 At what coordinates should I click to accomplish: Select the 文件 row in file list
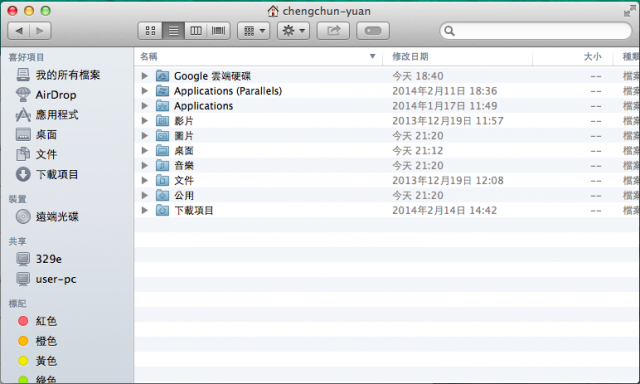(x=387, y=180)
